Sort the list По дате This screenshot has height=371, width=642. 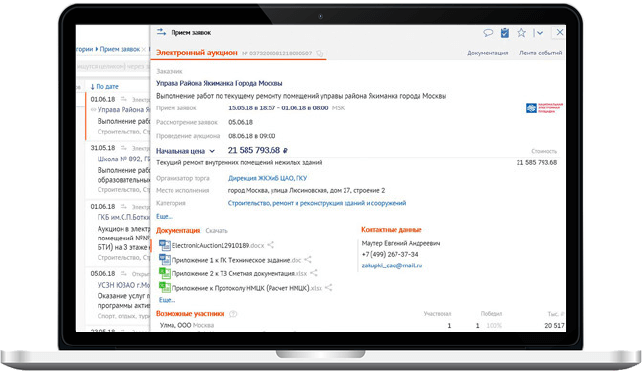[104, 86]
